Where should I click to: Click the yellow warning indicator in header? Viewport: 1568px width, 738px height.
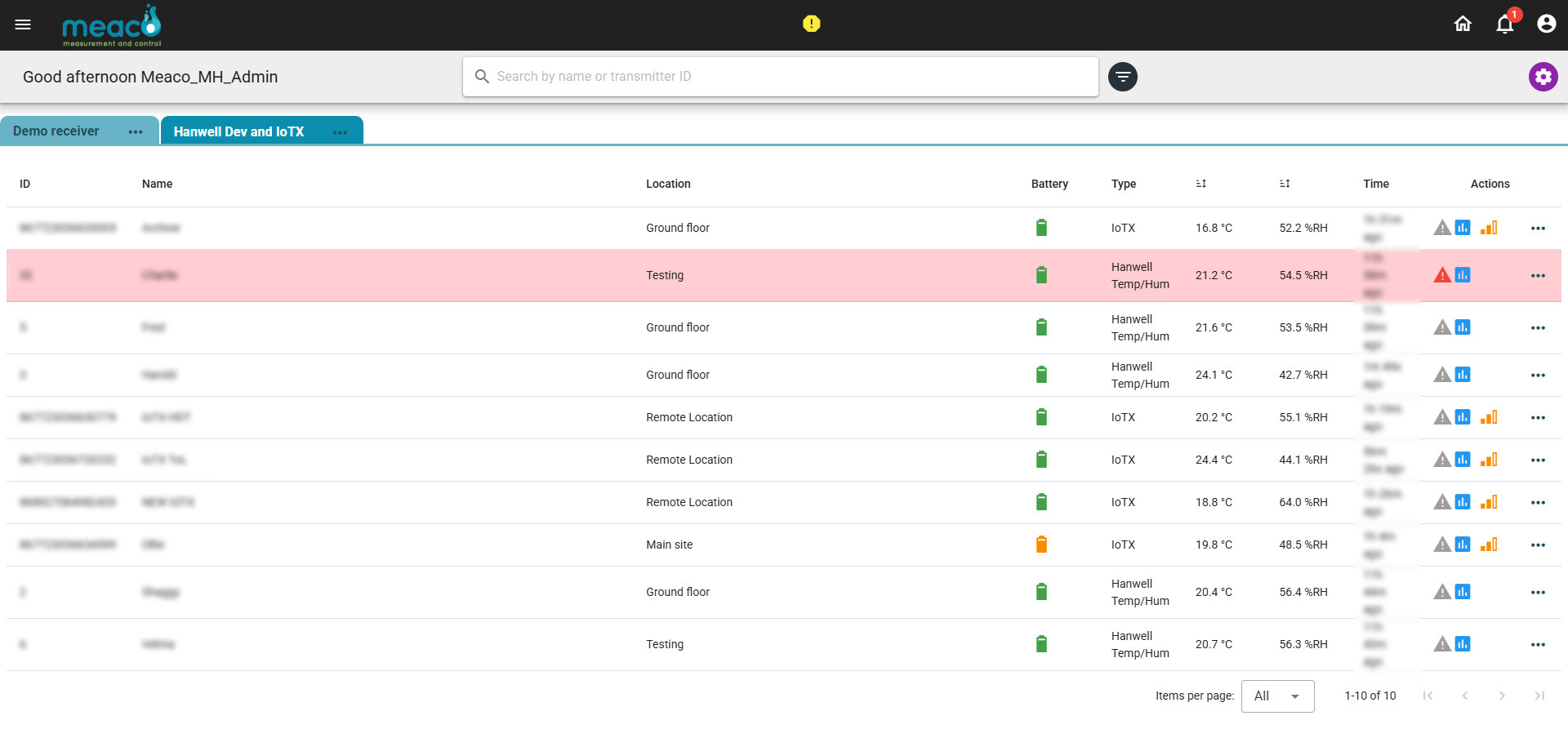[x=811, y=24]
